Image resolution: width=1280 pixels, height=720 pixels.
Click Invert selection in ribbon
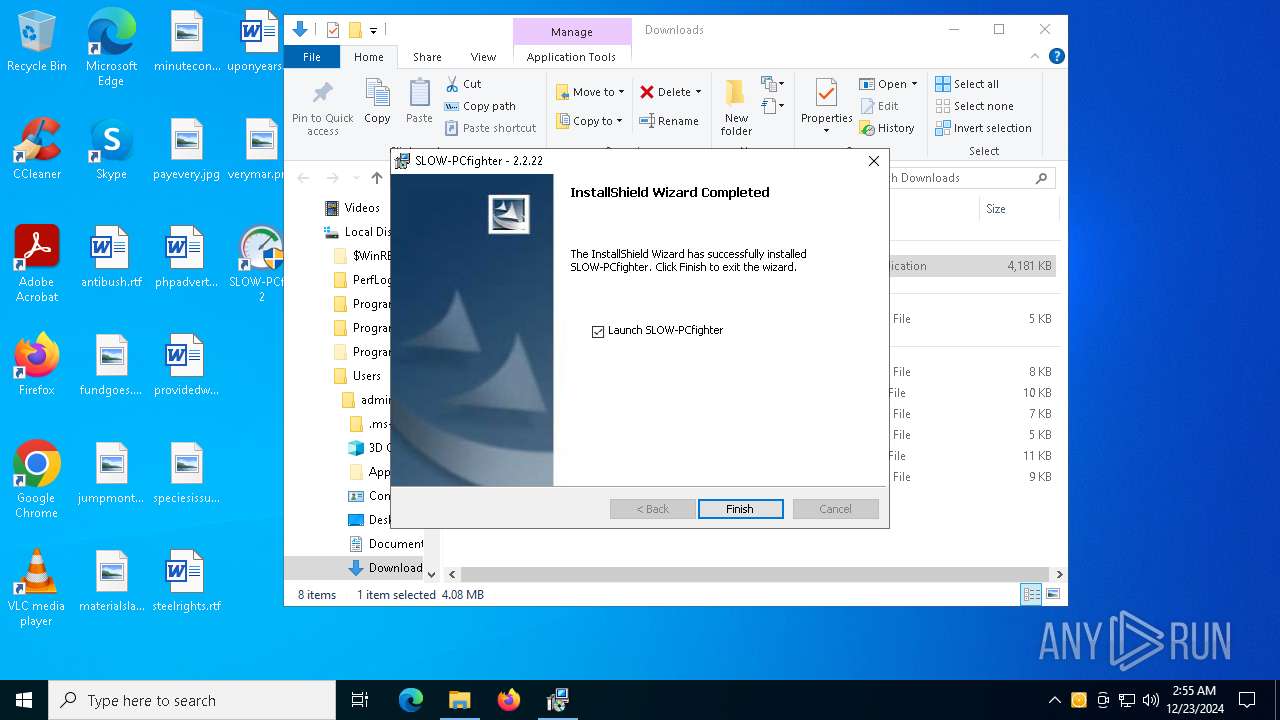pyautogui.click(x=983, y=128)
